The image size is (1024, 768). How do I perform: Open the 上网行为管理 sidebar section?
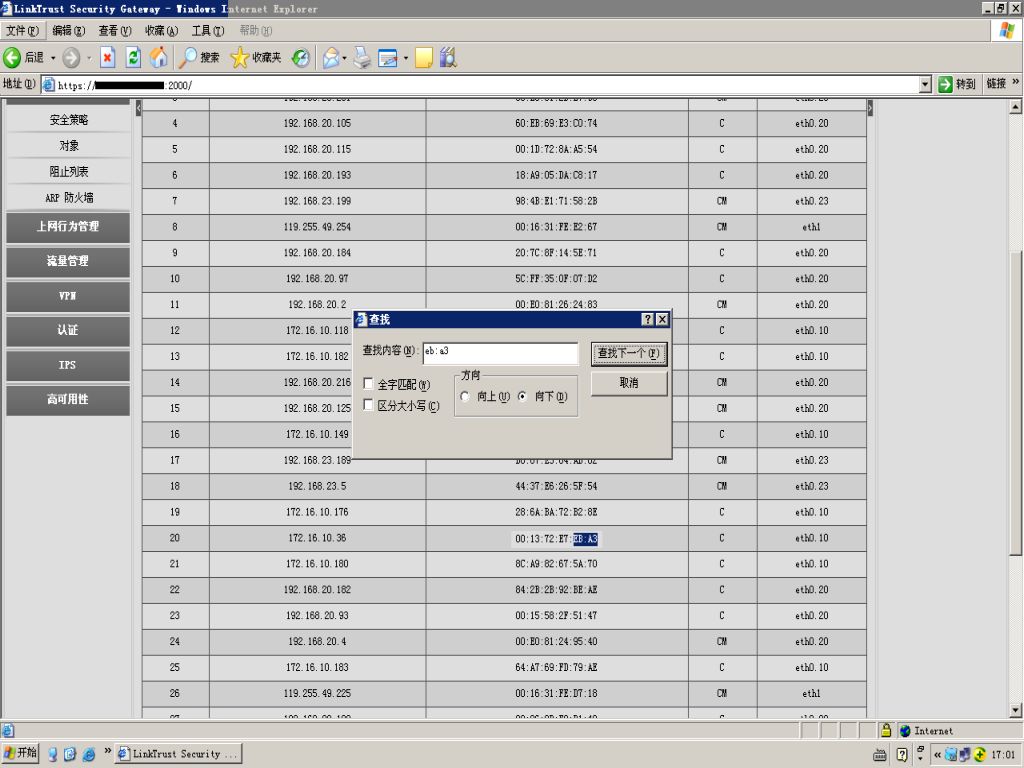point(68,227)
